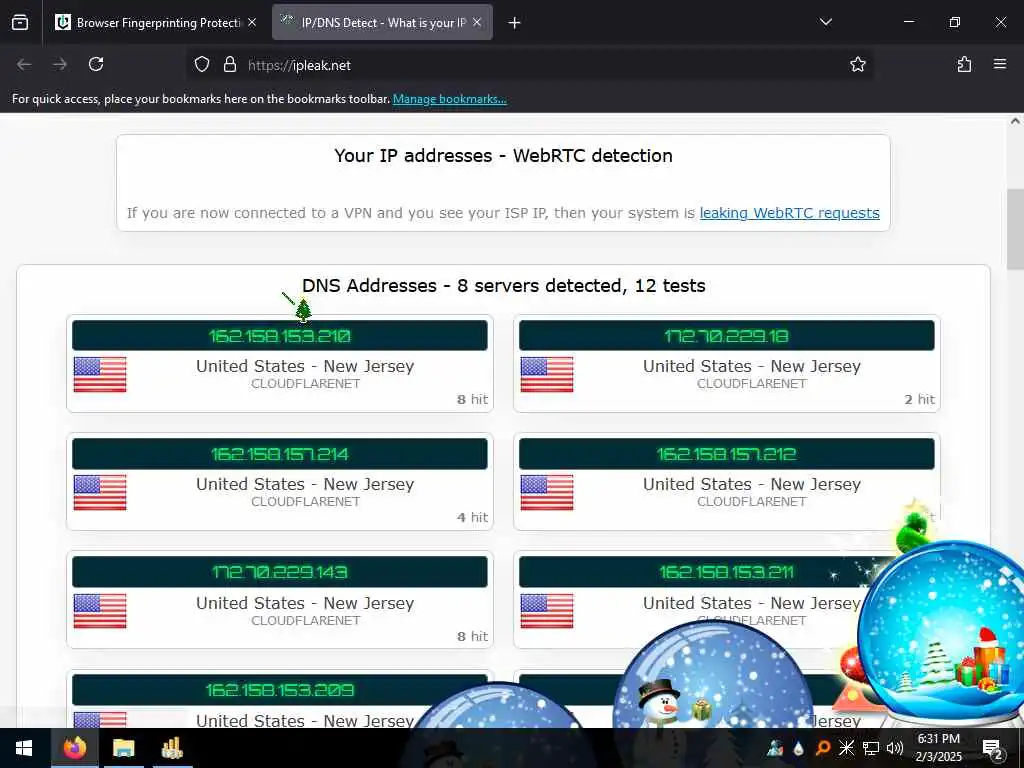
Task: Go back to the previous page
Action: click(x=24, y=65)
